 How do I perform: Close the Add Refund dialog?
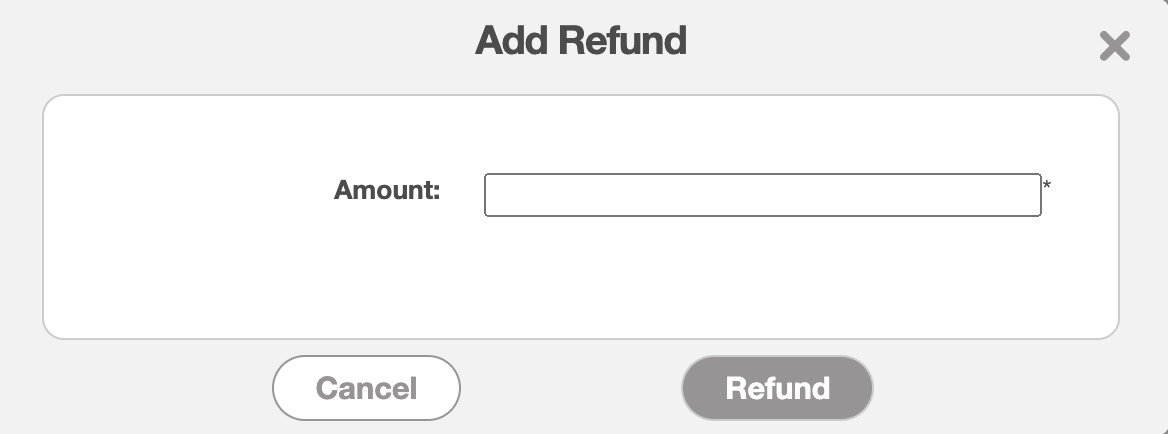point(1114,46)
